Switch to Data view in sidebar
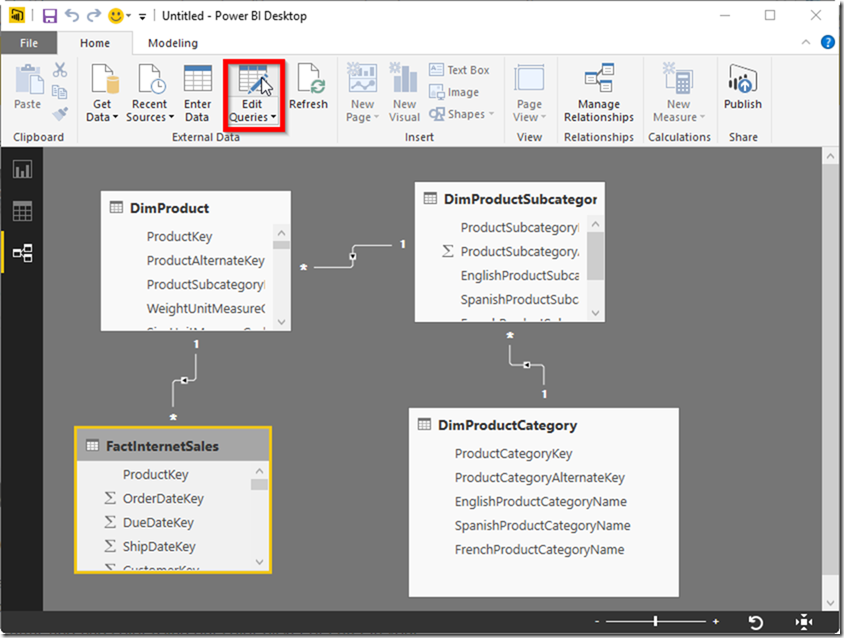 pyautogui.click(x=22, y=211)
